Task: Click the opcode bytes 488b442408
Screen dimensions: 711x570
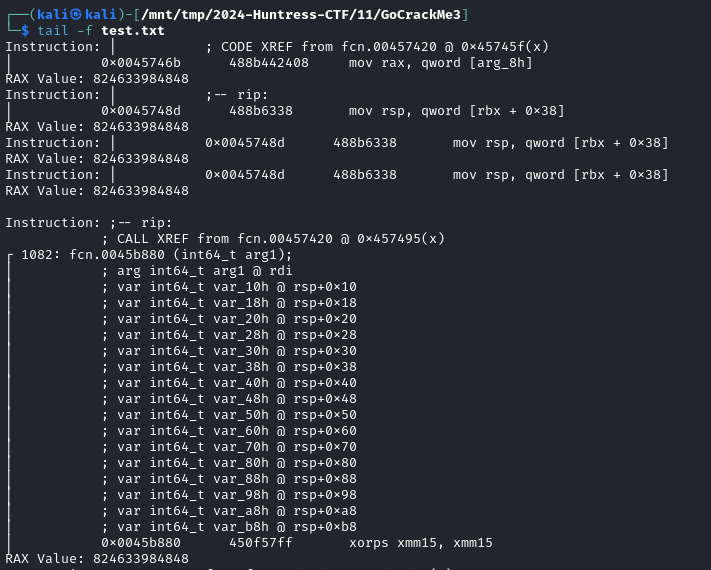Action: [x=269, y=63]
